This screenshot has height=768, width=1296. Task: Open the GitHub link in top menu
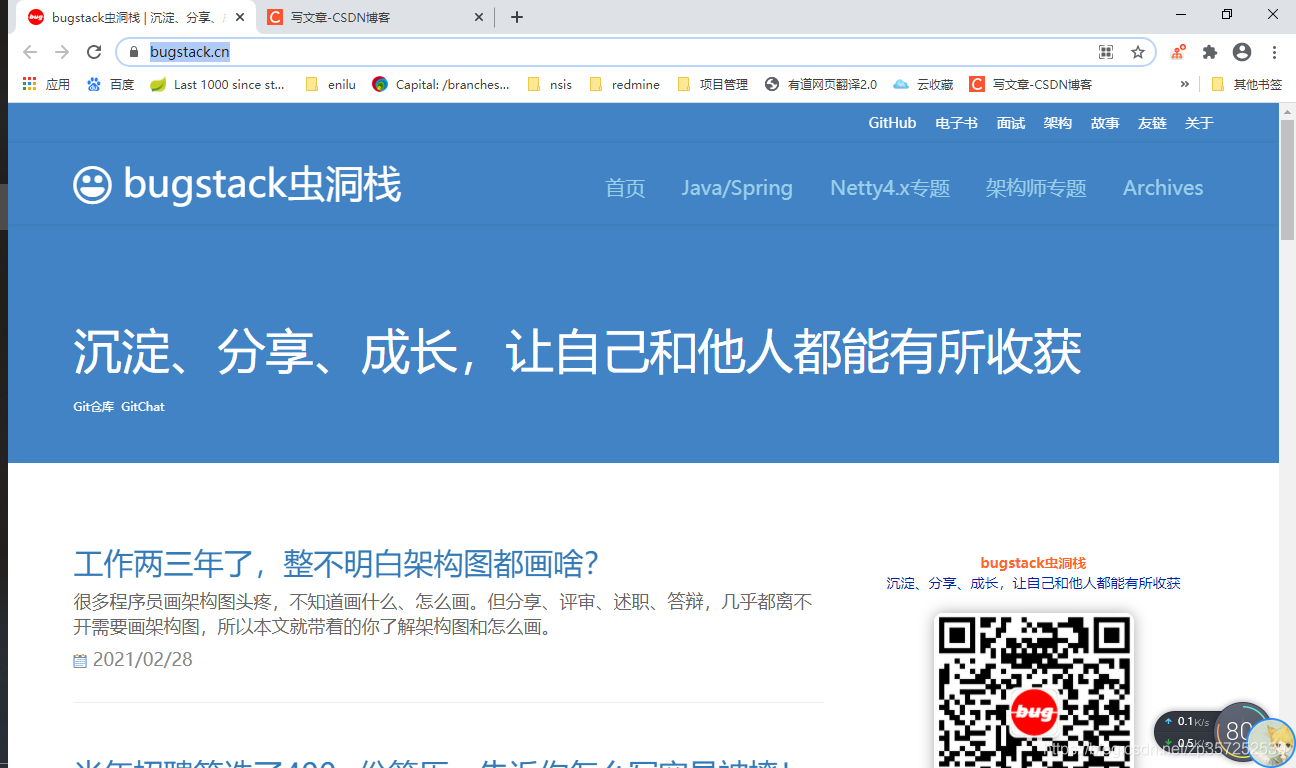pyautogui.click(x=892, y=123)
